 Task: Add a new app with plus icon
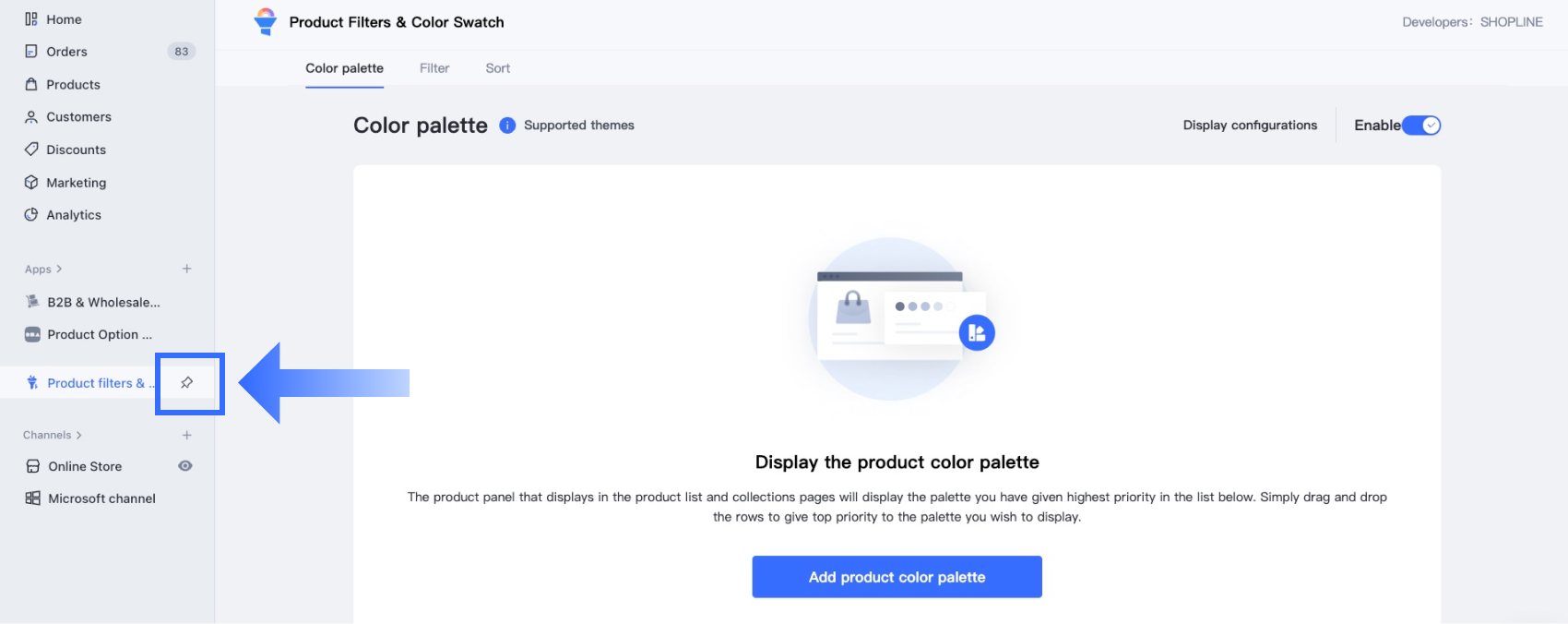[187, 269]
